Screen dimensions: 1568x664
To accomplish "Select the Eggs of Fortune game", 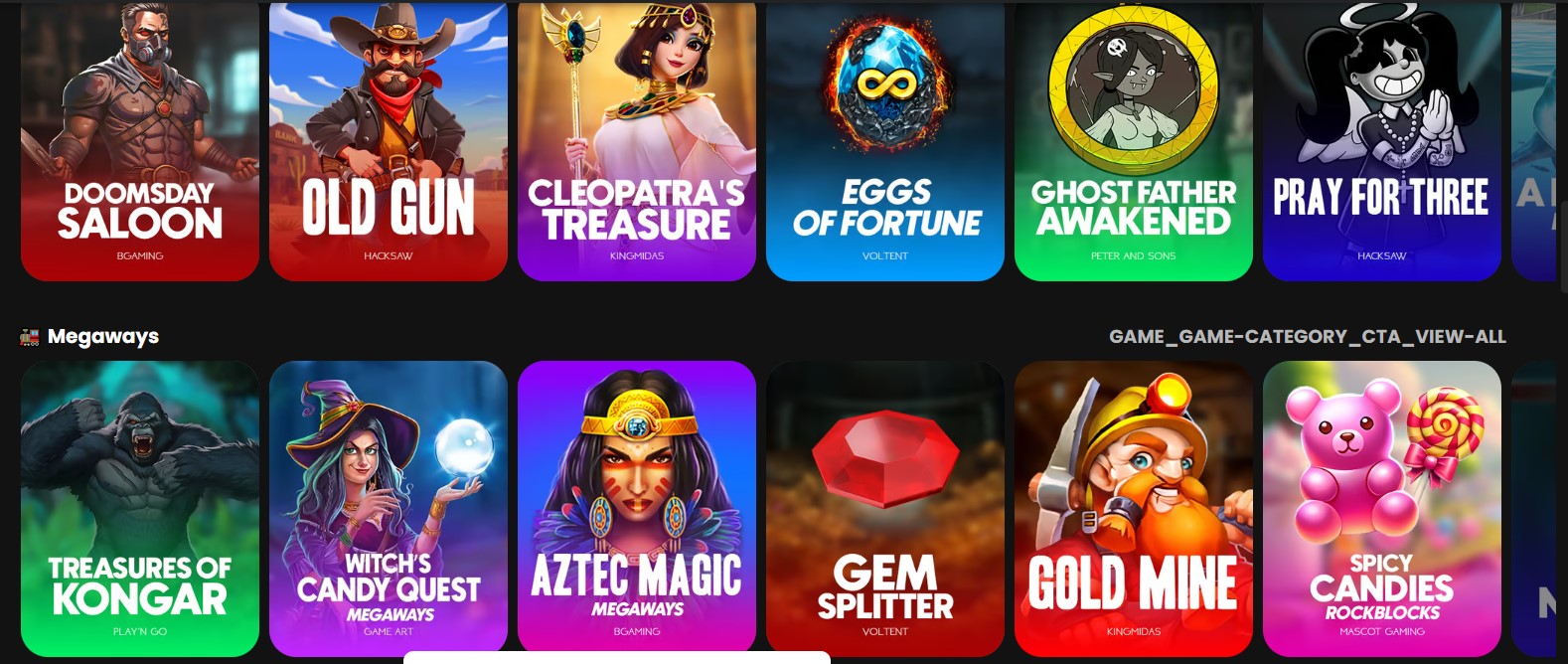I will coord(885,140).
